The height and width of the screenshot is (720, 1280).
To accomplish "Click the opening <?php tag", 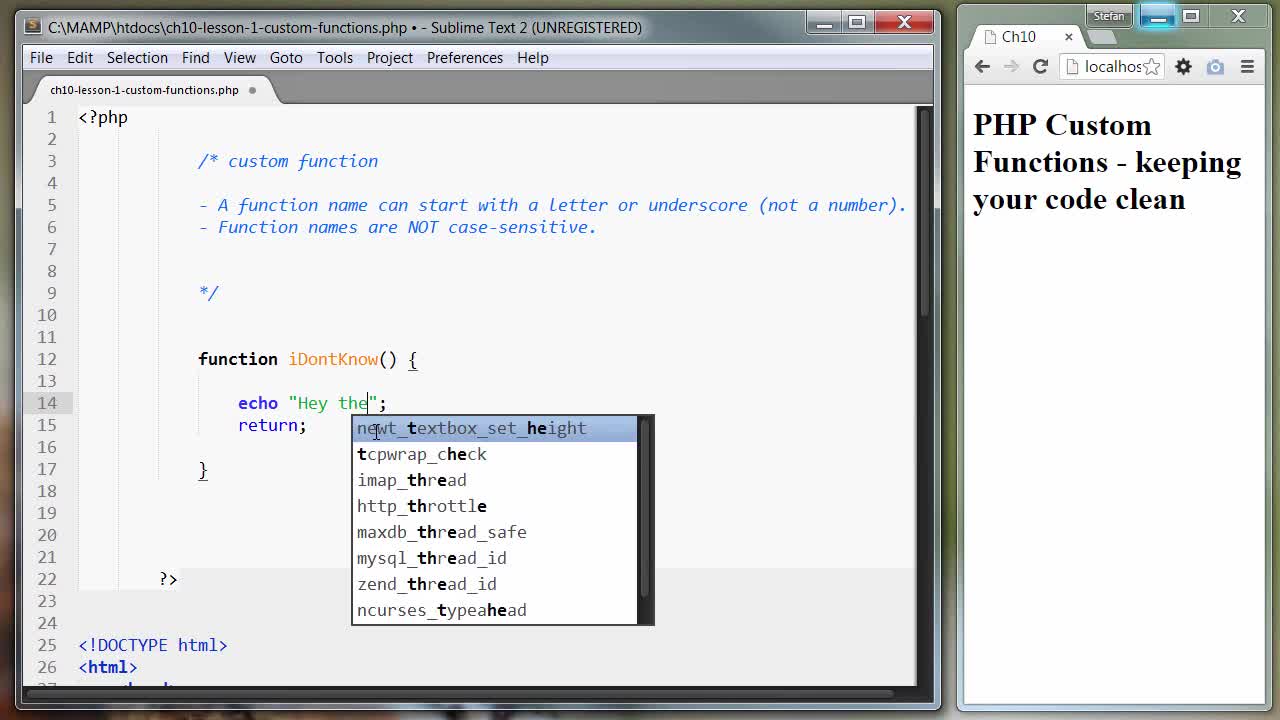I will coord(103,117).
